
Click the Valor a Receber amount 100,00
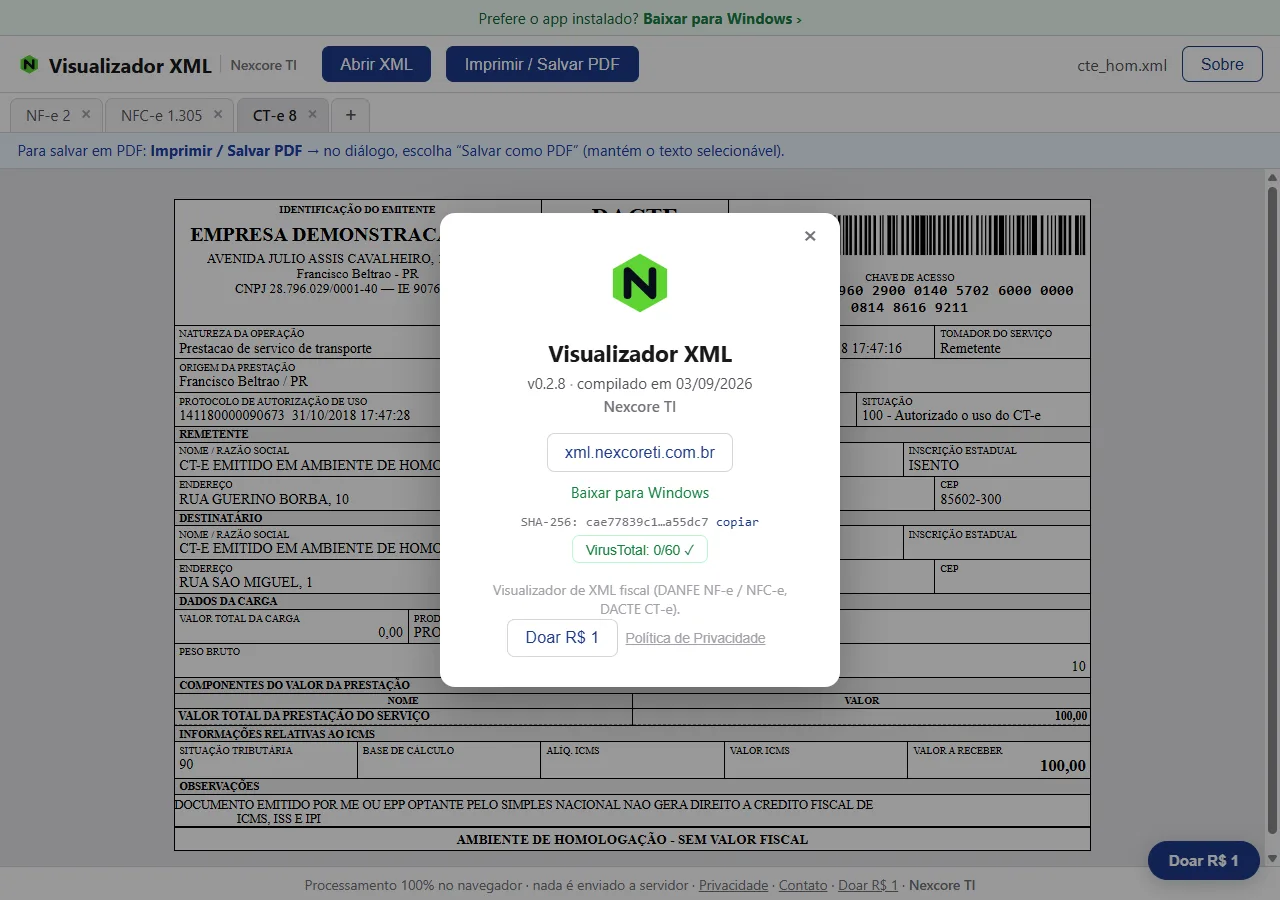(x=1062, y=766)
